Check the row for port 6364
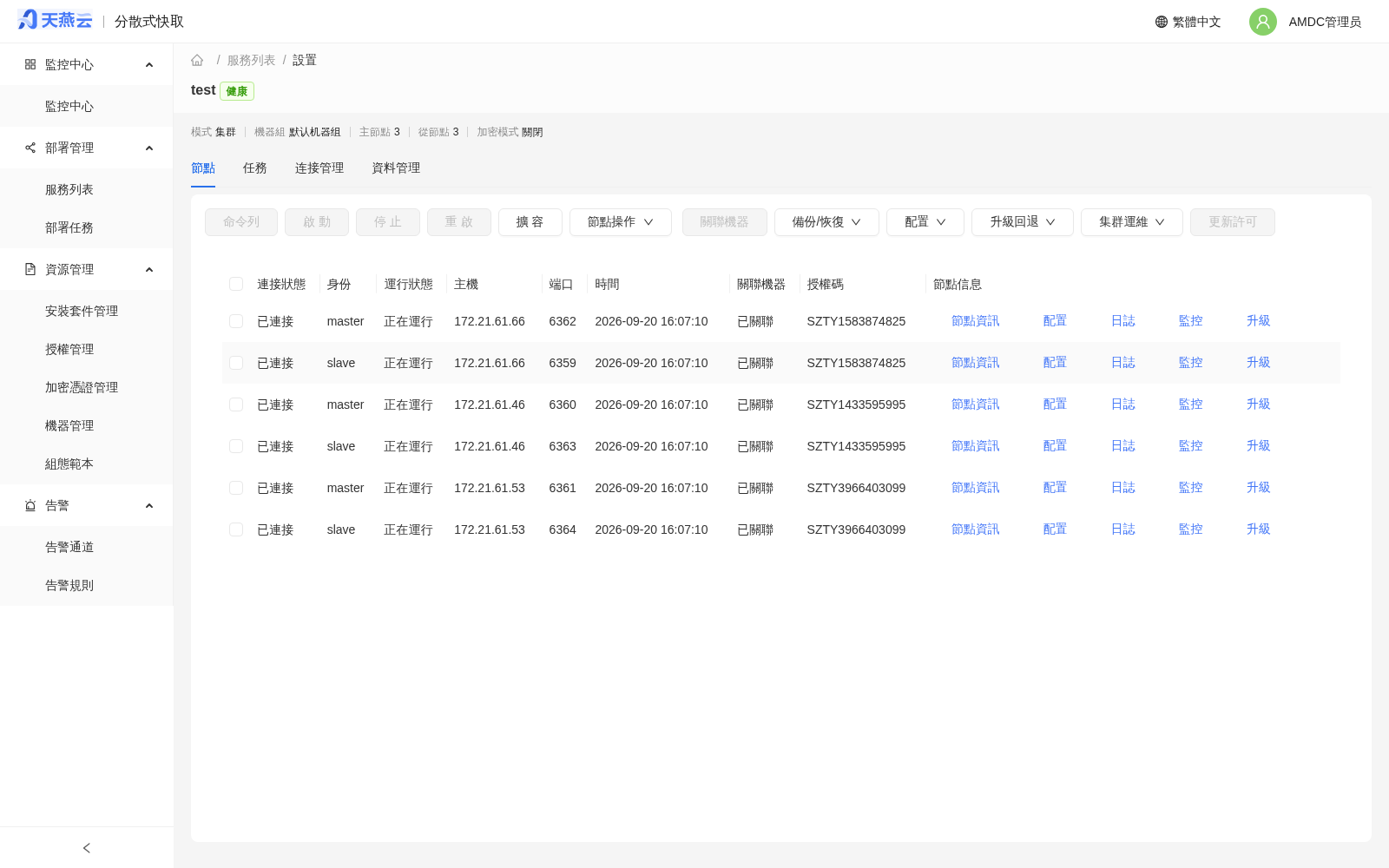The image size is (1389, 868). pyautogui.click(x=236, y=529)
